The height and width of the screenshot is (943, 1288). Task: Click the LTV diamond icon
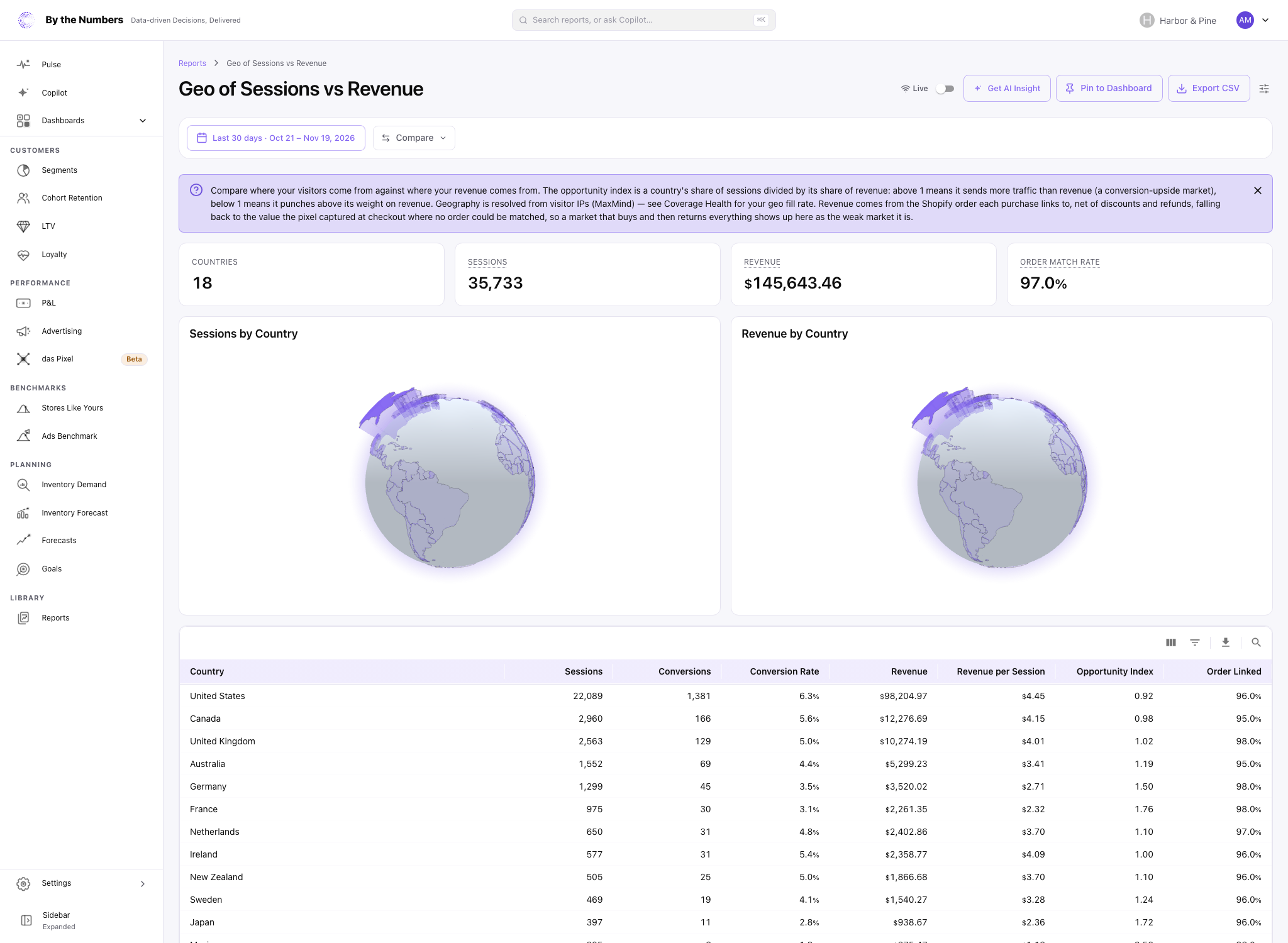23,226
